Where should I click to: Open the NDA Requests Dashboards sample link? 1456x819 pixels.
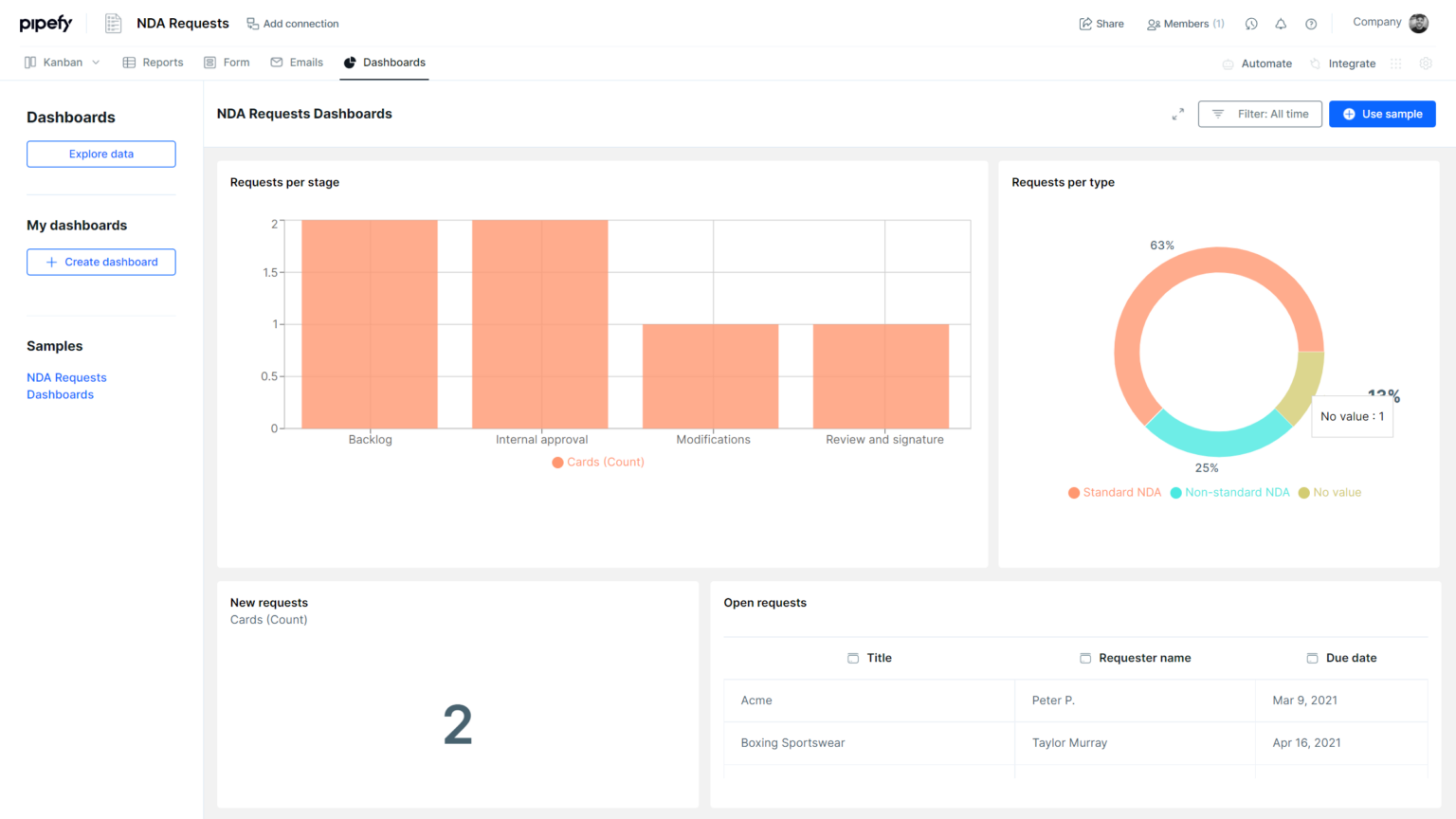click(66, 386)
